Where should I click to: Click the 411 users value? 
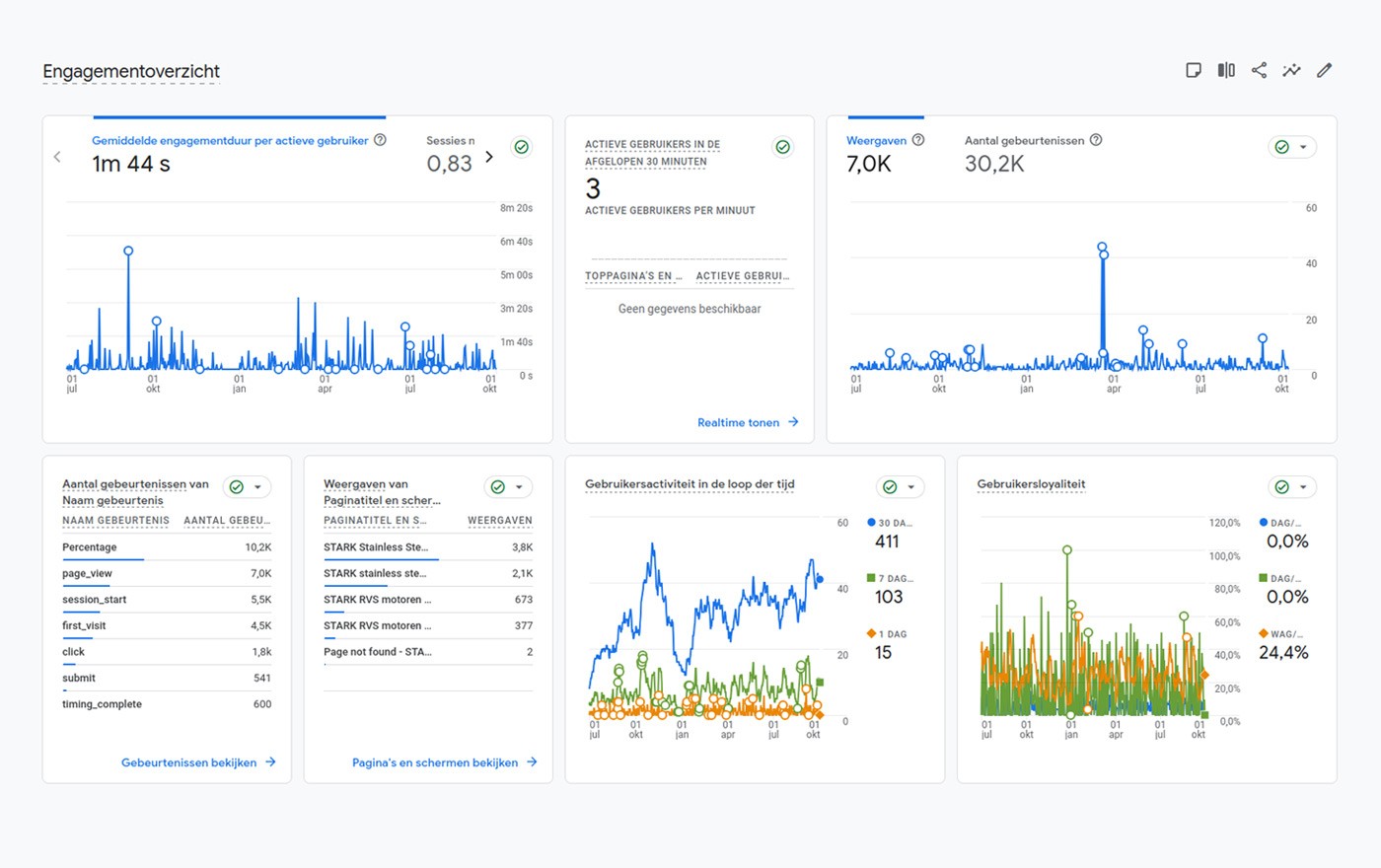click(887, 542)
